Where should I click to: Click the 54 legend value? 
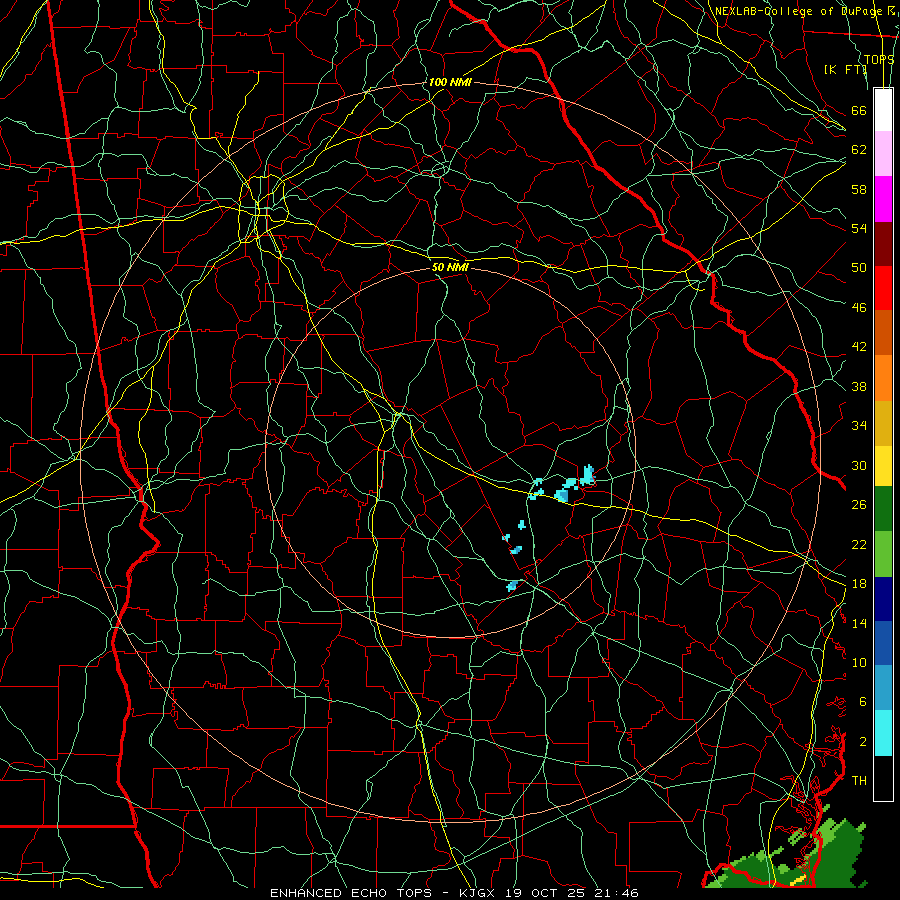click(859, 228)
